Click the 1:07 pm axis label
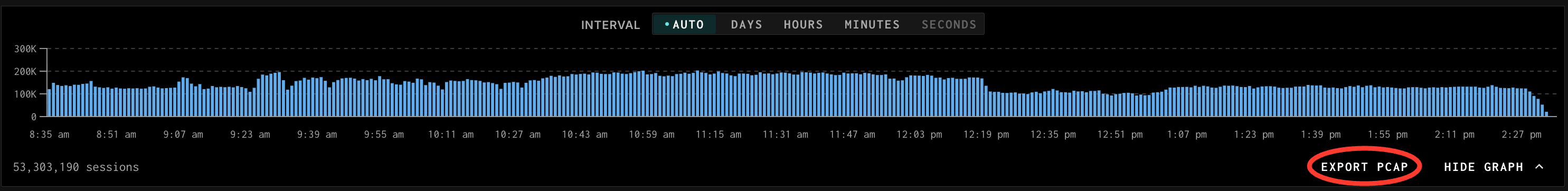The height and width of the screenshot is (191, 1568). 1186,135
